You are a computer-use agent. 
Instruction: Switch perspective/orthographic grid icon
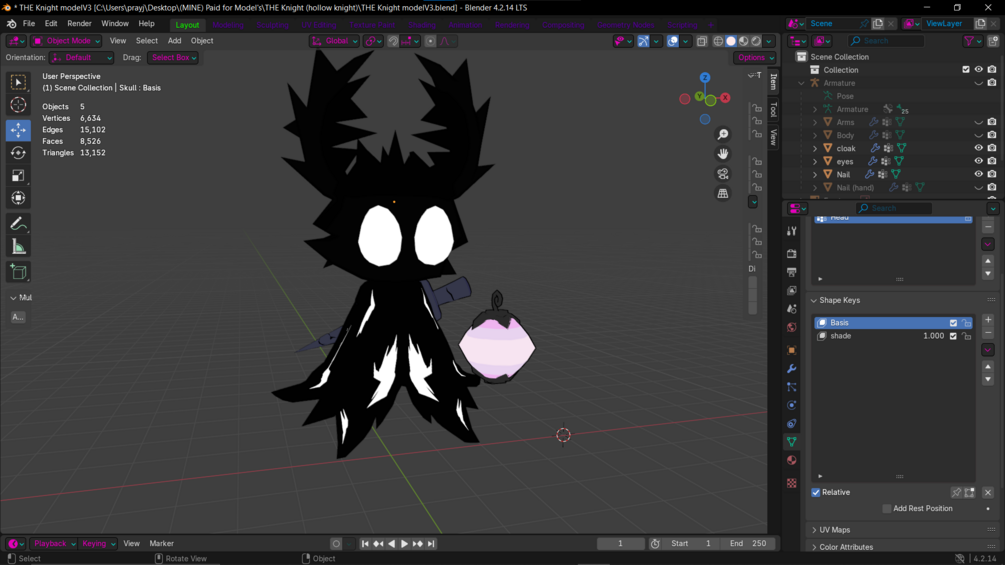722,193
